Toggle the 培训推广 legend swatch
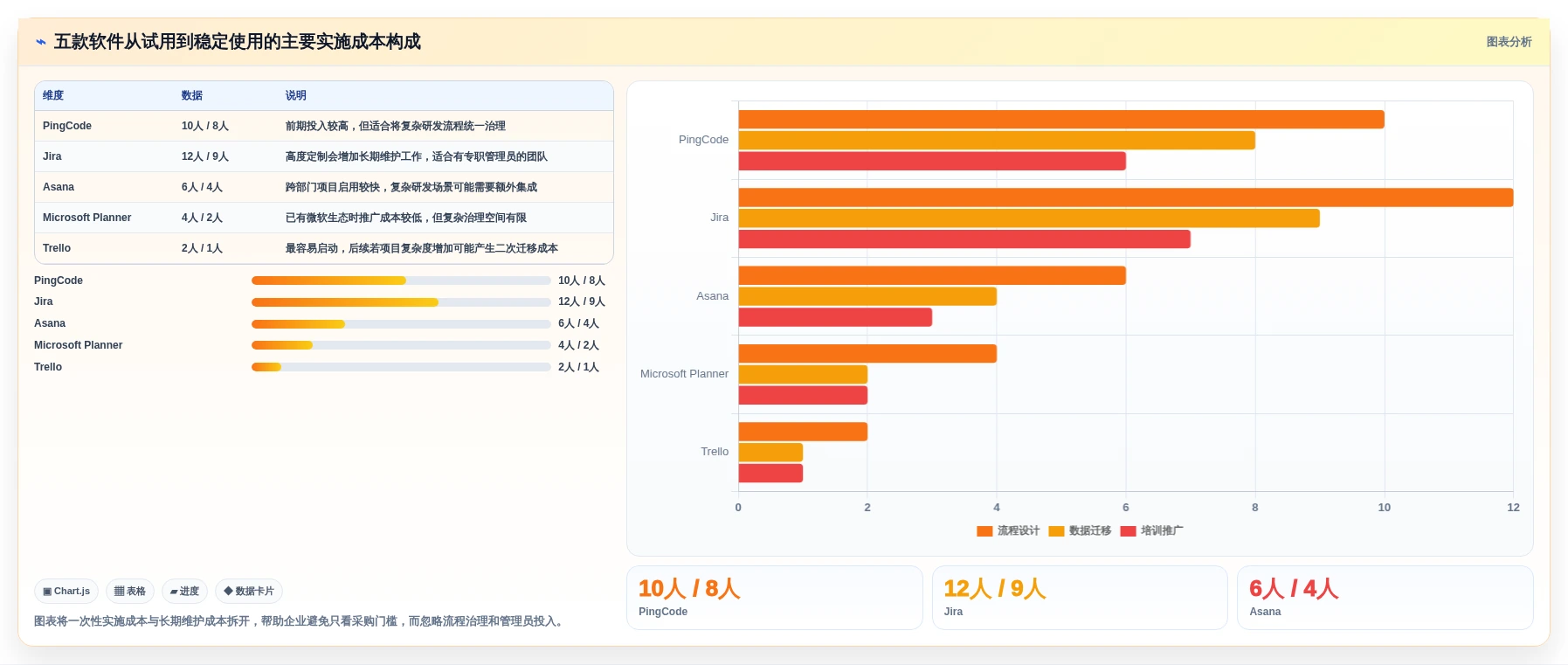 [1128, 531]
